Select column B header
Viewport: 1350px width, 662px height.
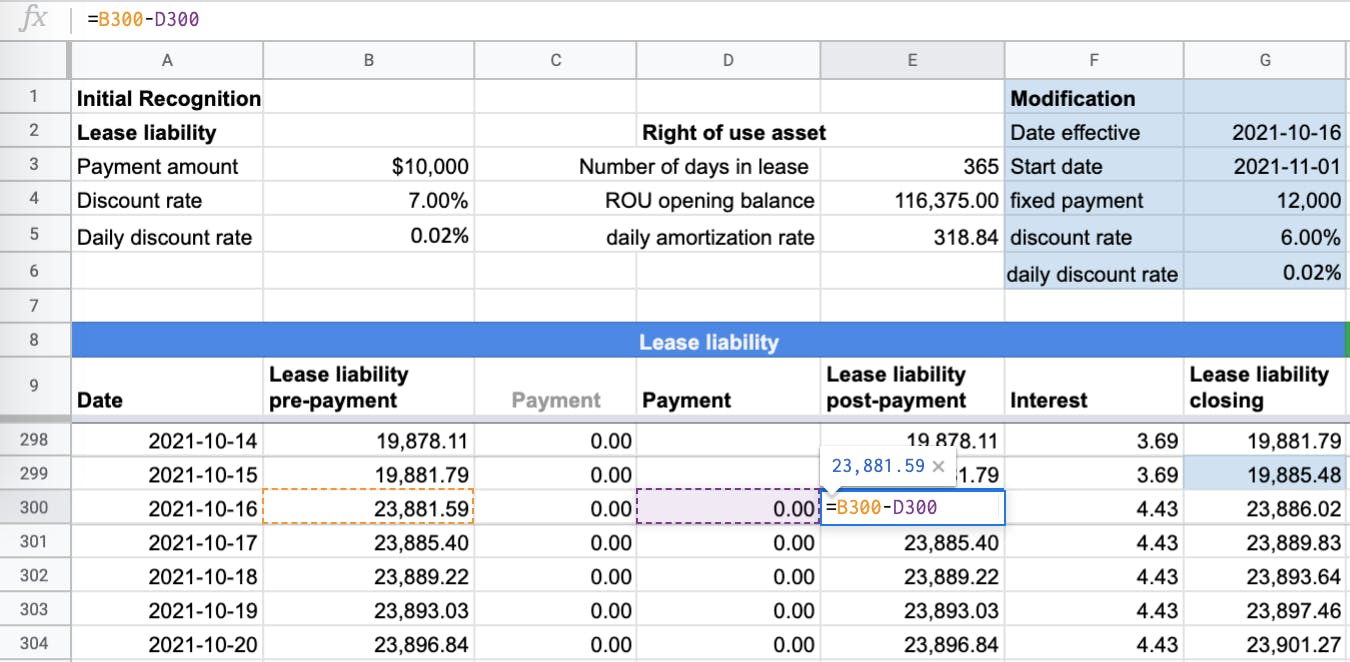(x=367, y=60)
